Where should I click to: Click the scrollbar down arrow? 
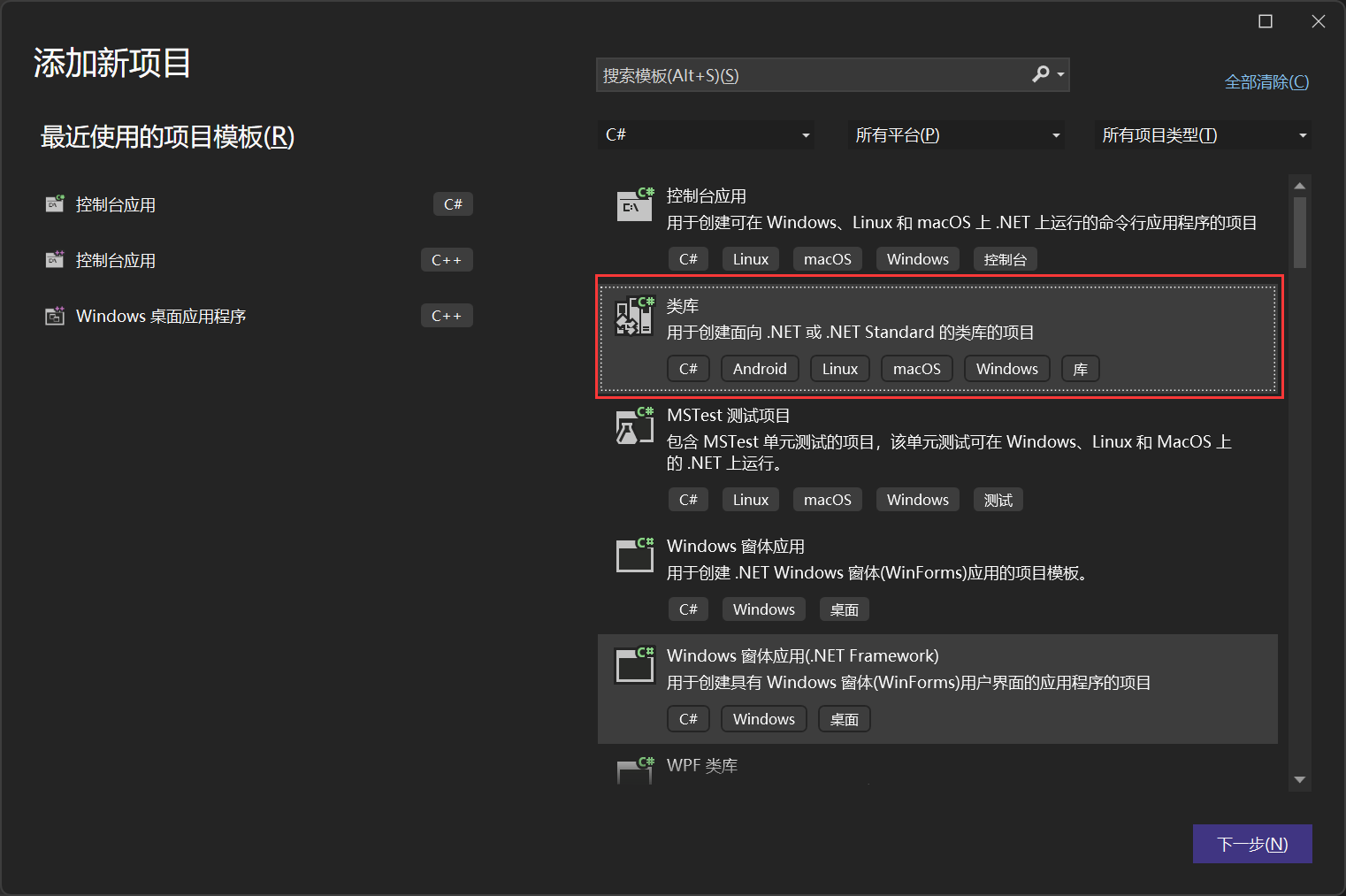(x=1299, y=779)
